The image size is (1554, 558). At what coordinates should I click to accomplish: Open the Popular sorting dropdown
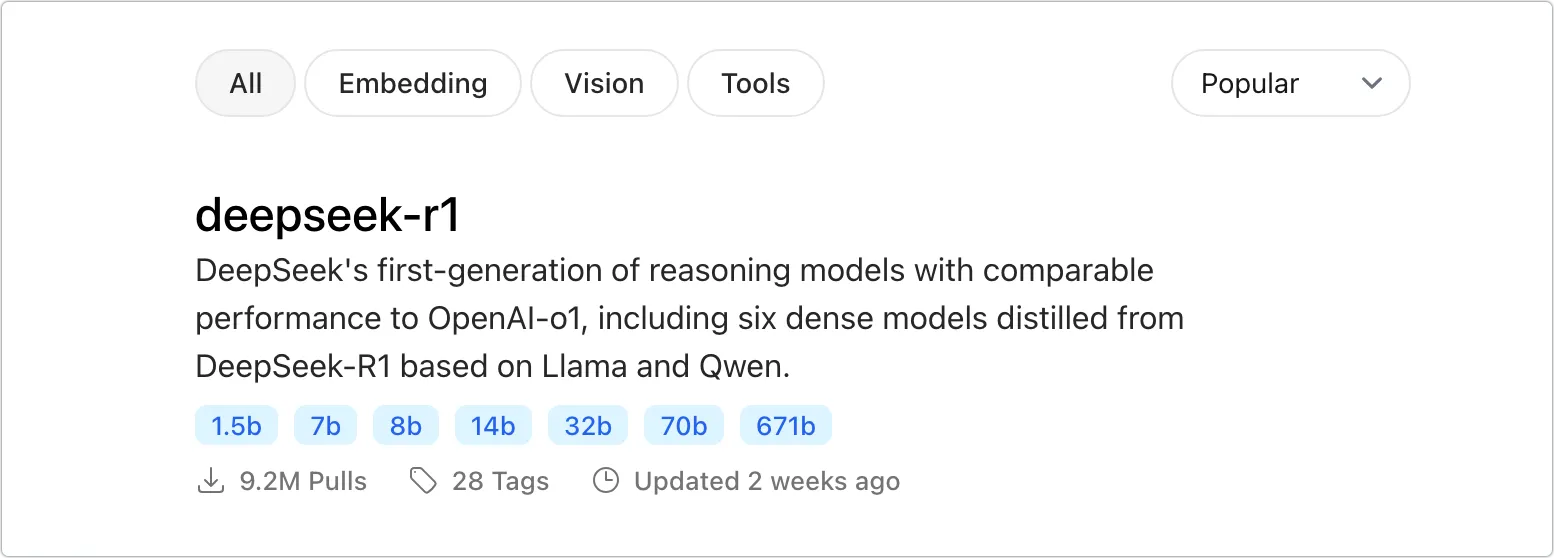(x=1290, y=84)
